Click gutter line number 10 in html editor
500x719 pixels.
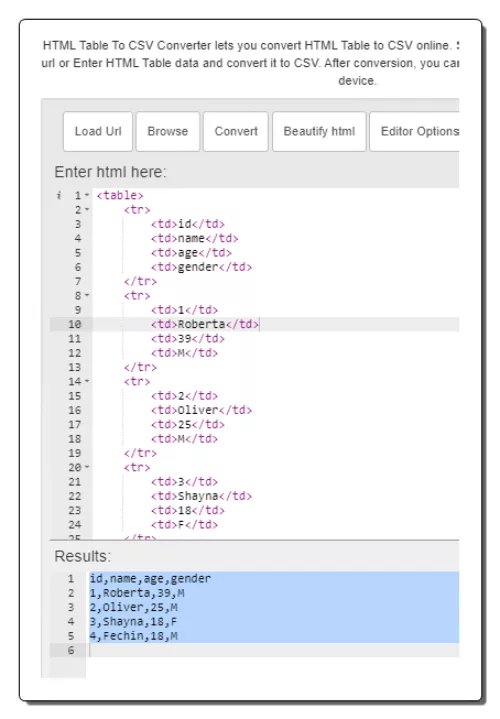74,324
